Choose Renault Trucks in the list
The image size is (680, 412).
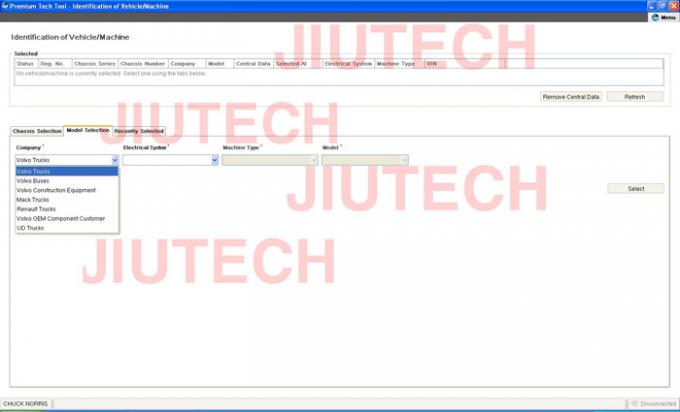point(67,209)
